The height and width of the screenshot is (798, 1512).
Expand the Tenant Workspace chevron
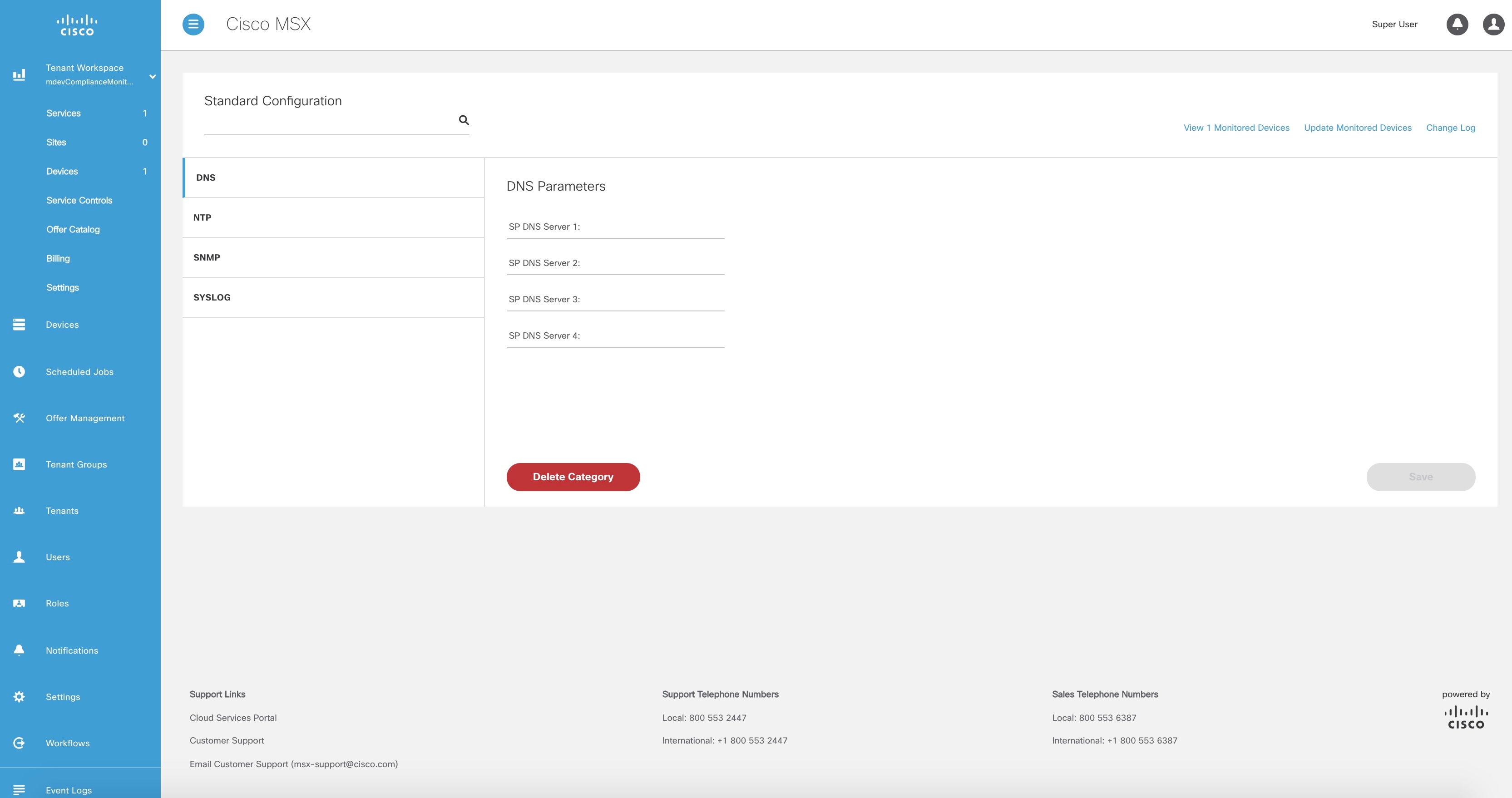point(153,76)
